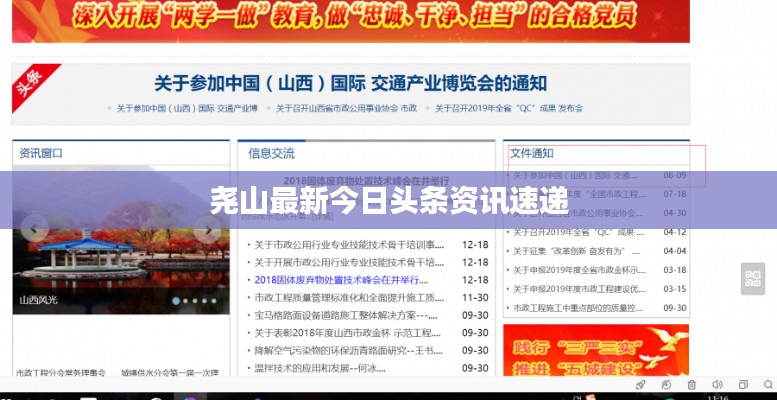Open 关于表彰2018年度山西市政金杯 示范工程 article

(x=347, y=333)
